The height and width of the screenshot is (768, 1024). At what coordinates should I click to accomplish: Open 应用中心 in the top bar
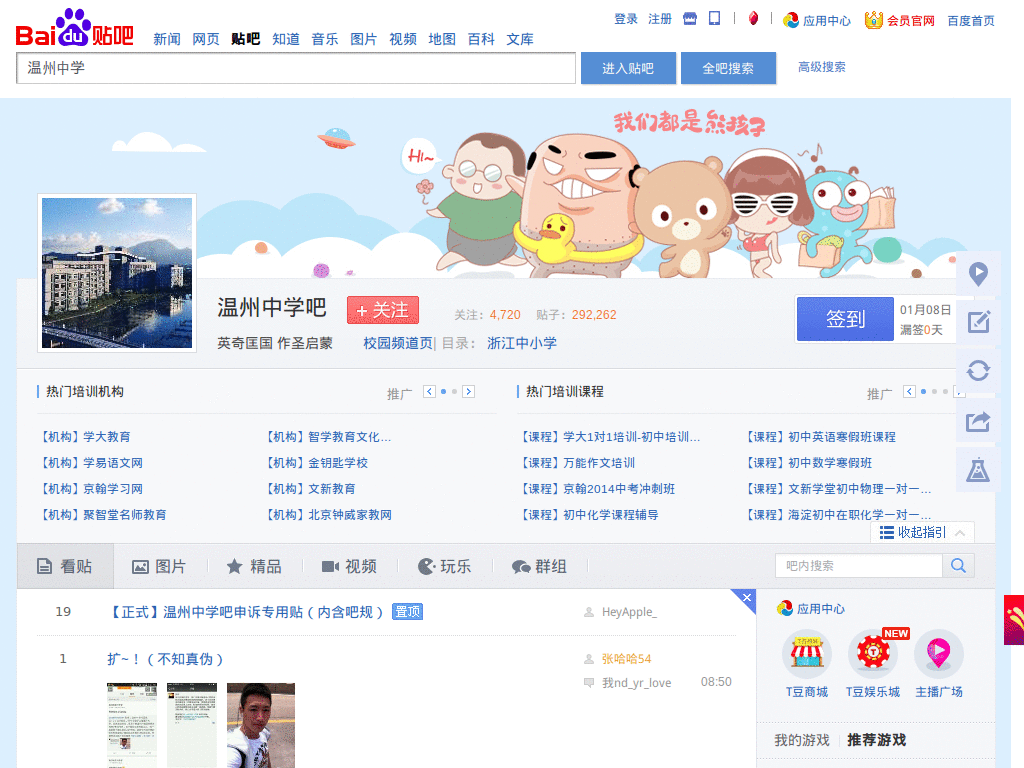pos(817,20)
